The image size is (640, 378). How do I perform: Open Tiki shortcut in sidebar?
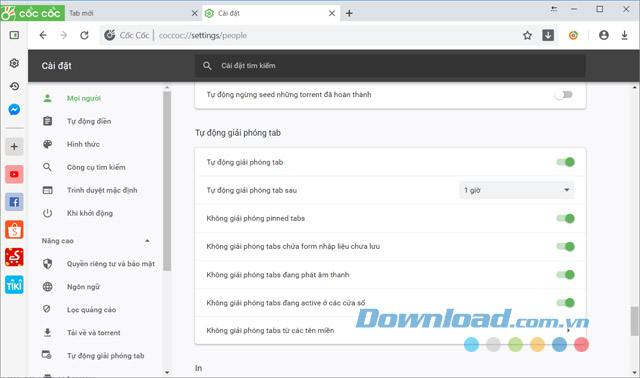point(14,285)
